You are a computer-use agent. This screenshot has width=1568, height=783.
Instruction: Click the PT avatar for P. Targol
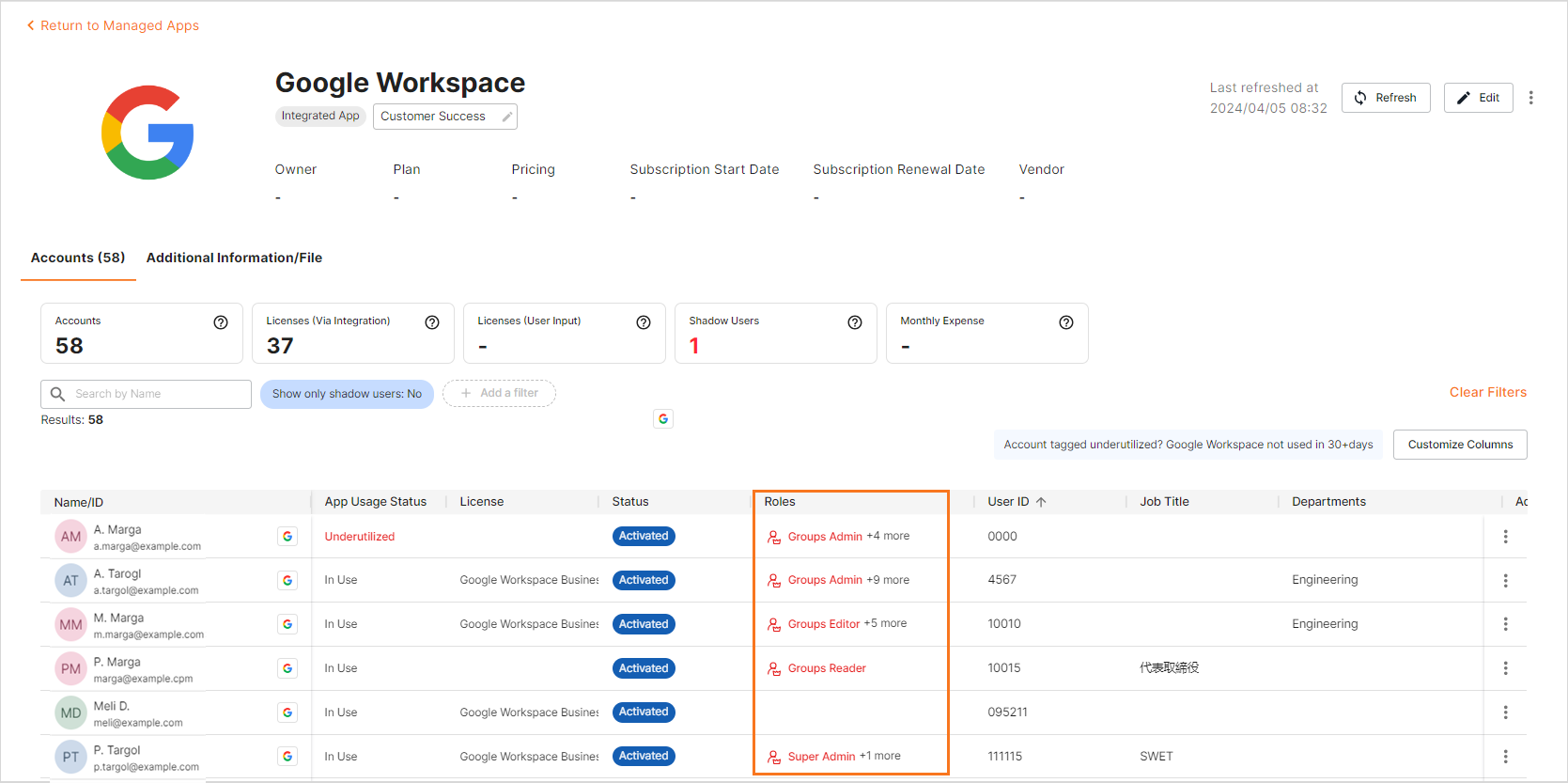tap(71, 757)
